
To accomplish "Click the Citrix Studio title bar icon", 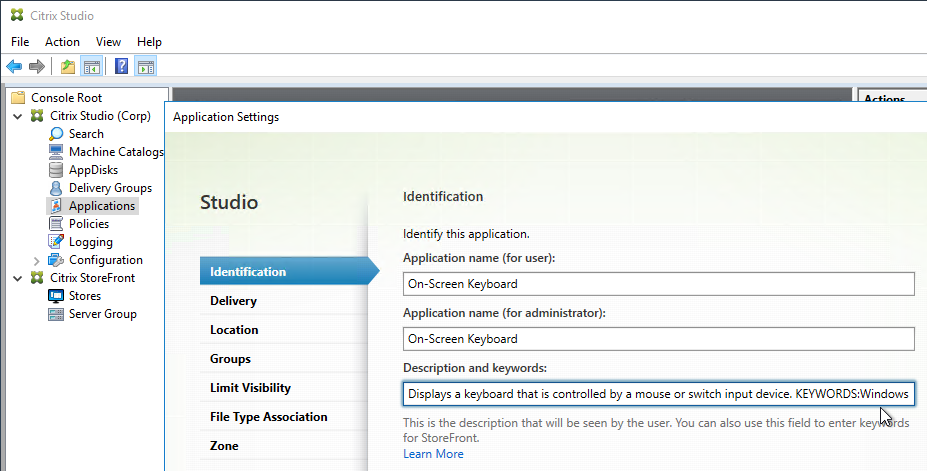I will coord(17,15).
